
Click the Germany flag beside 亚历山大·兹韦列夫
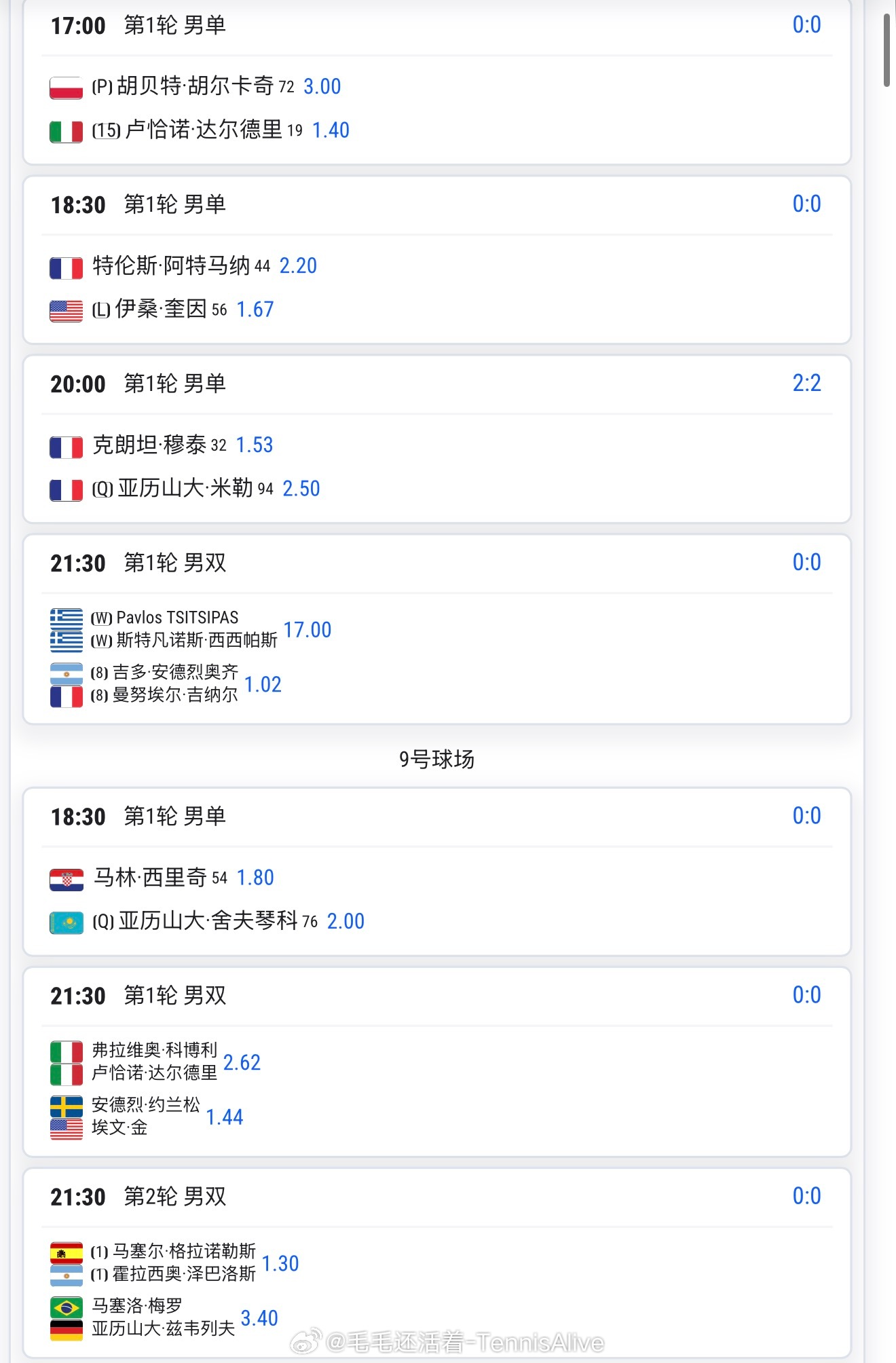(x=66, y=1330)
